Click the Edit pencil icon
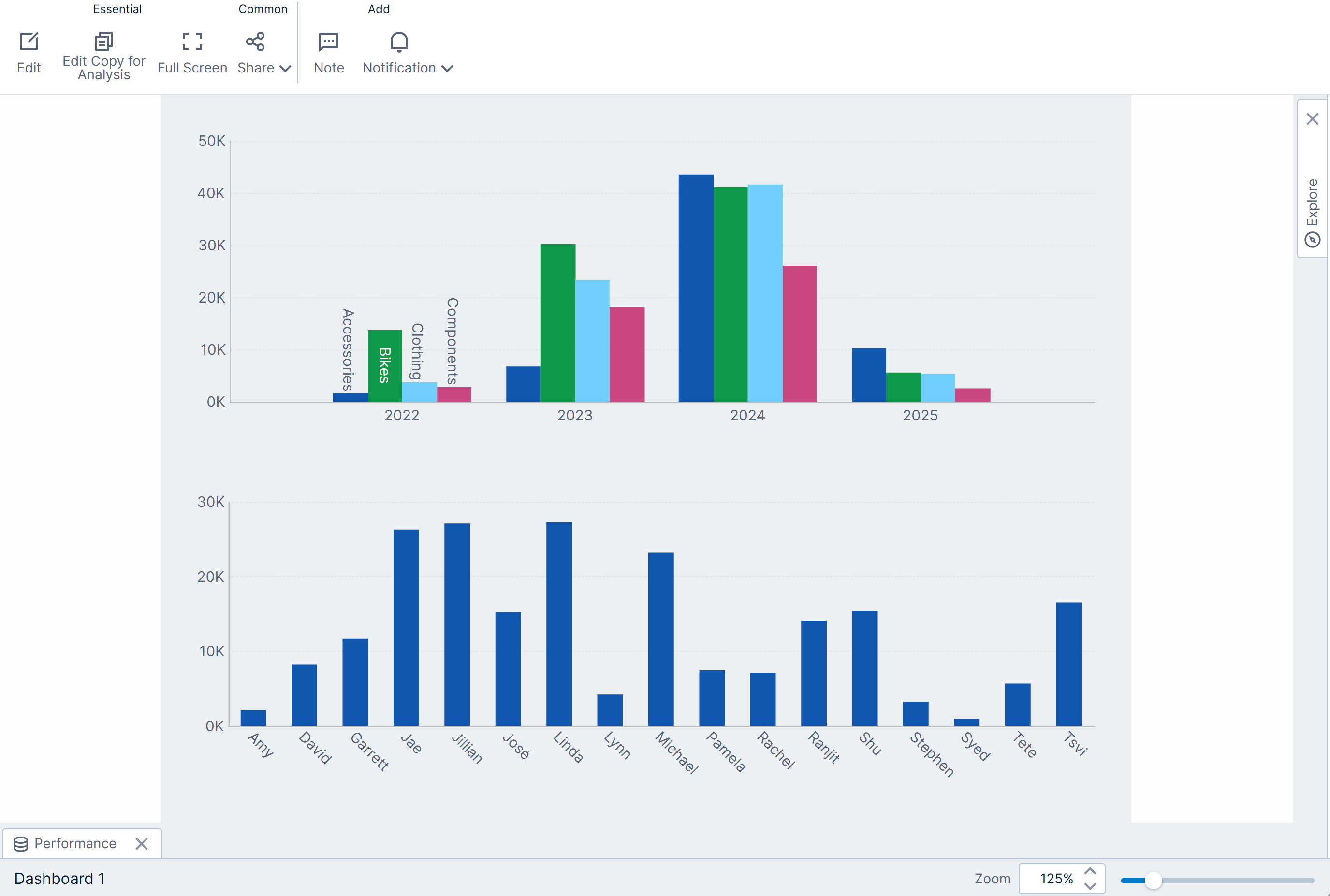Viewport: 1330px width, 896px height. pyautogui.click(x=29, y=42)
